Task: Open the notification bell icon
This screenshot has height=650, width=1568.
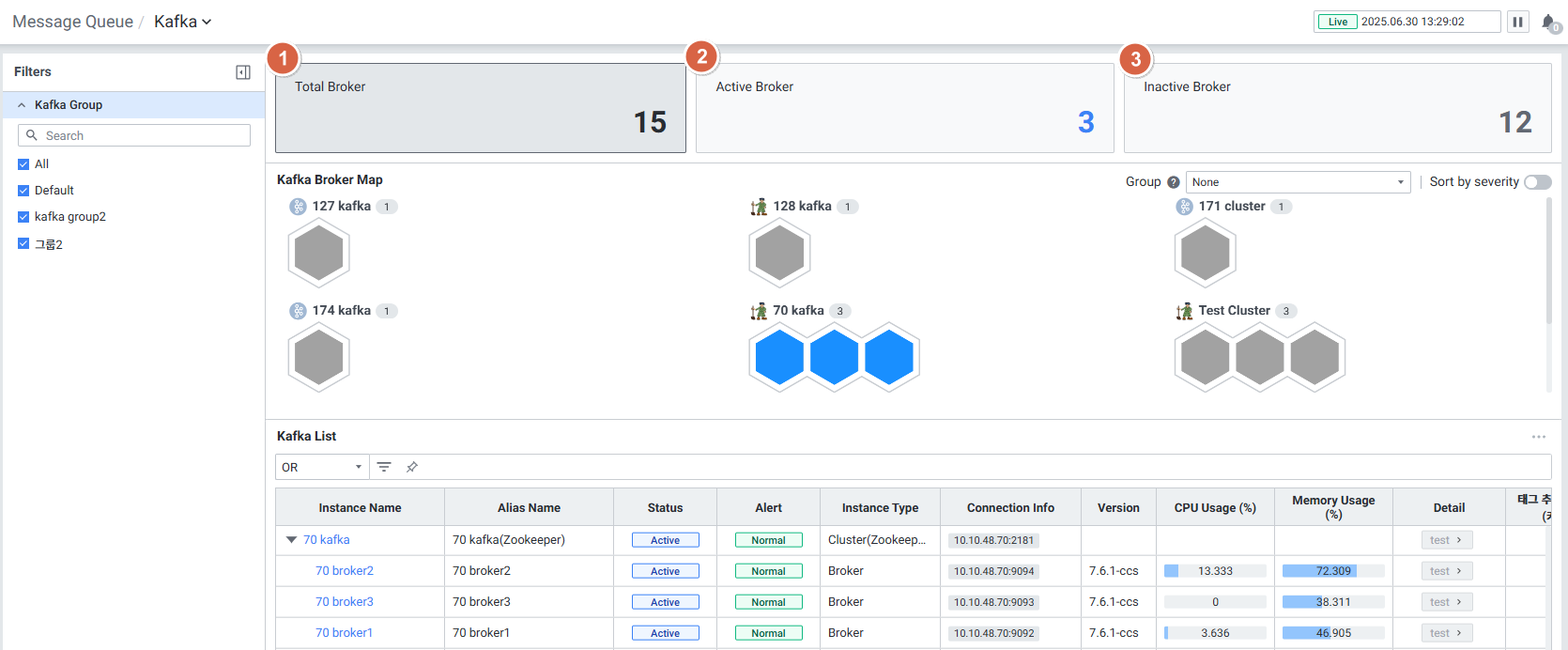Action: tap(1548, 22)
